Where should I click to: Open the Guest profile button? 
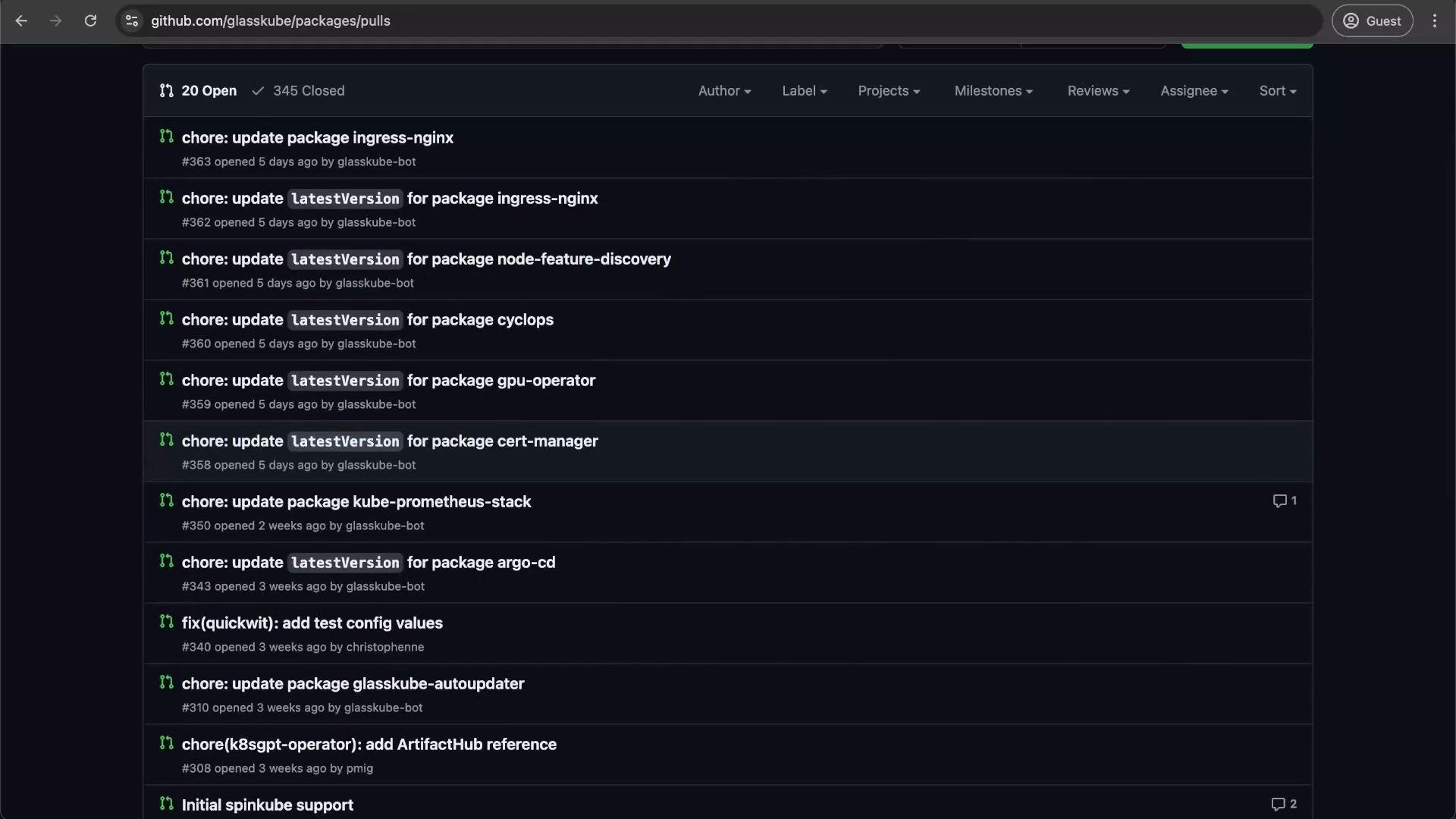point(1372,21)
